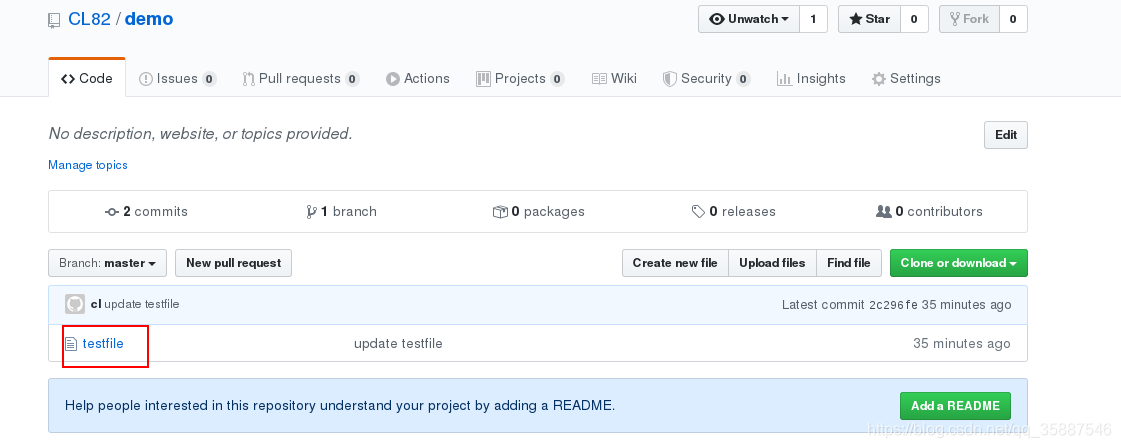Viewport: 1121px width, 448px height.
Task: Open the commit hash 2c296fe
Action: tap(893, 305)
